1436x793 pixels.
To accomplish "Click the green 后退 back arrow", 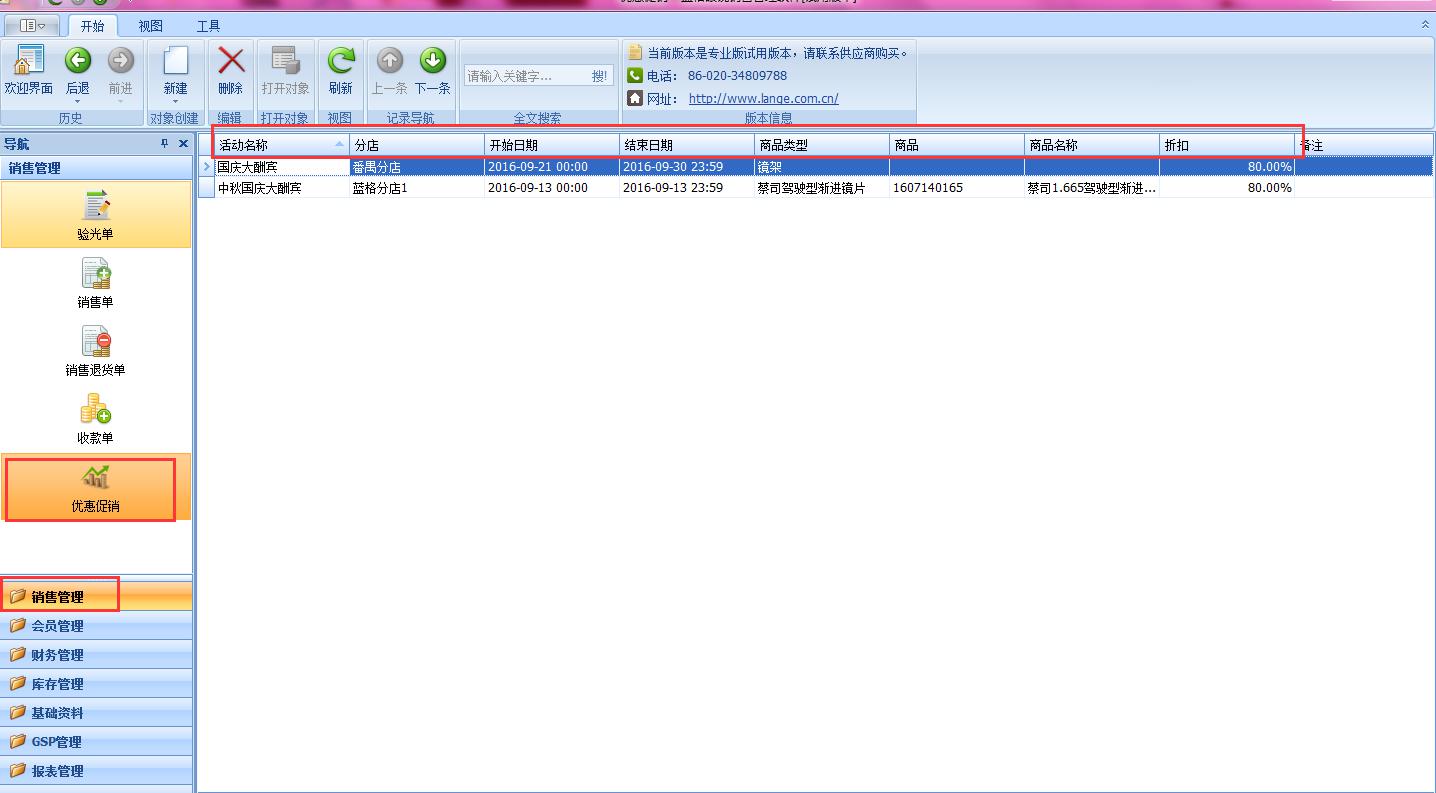I will pos(78,62).
